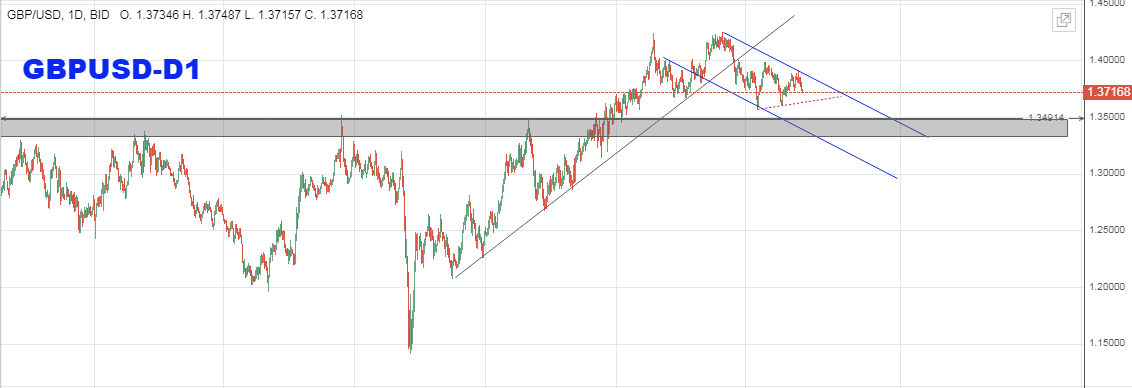This screenshot has width=1132, height=388.
Task: Click the close value C. 1.37168
Action: (334, 14)
